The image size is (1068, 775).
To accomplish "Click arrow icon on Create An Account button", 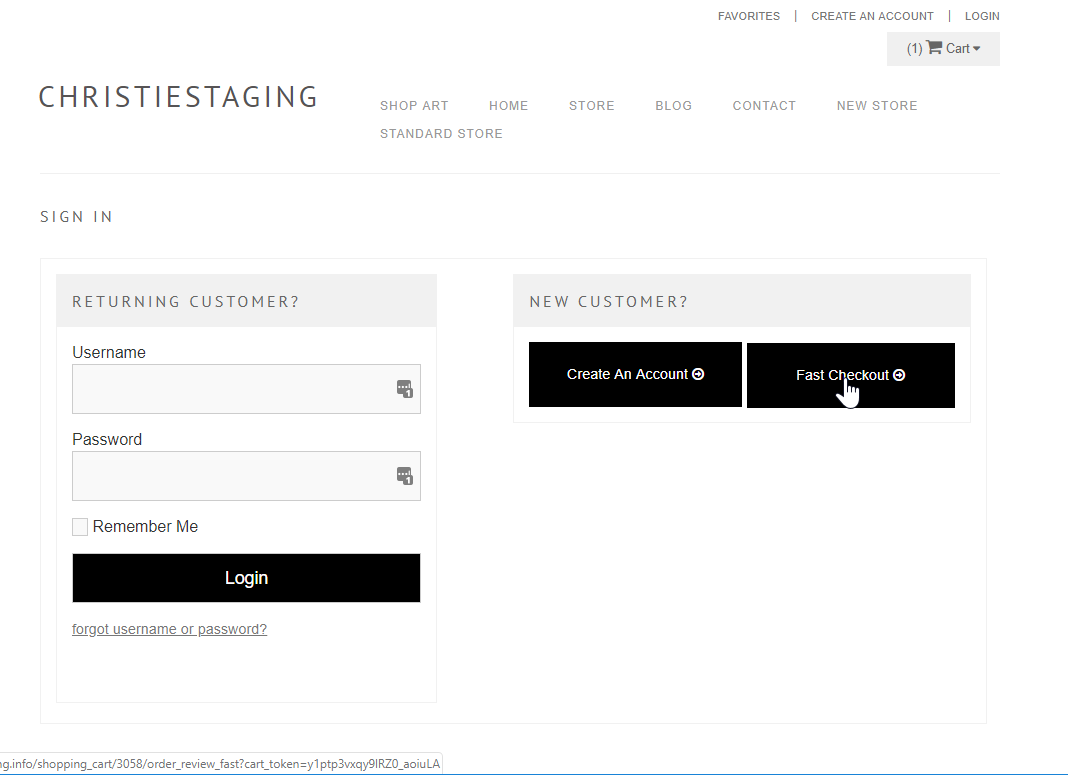I will point(698,374).
